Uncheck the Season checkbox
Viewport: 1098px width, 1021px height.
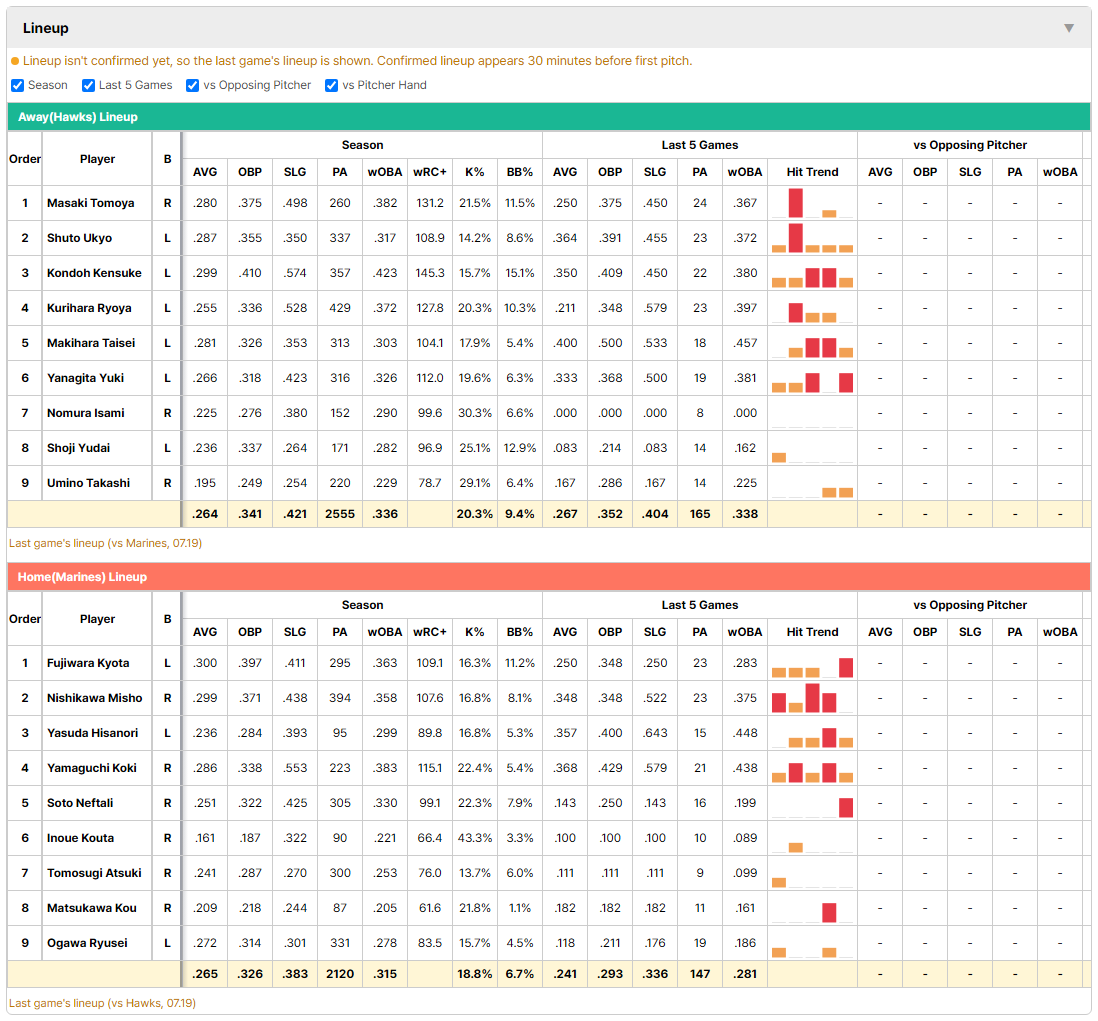click(18, 85)
